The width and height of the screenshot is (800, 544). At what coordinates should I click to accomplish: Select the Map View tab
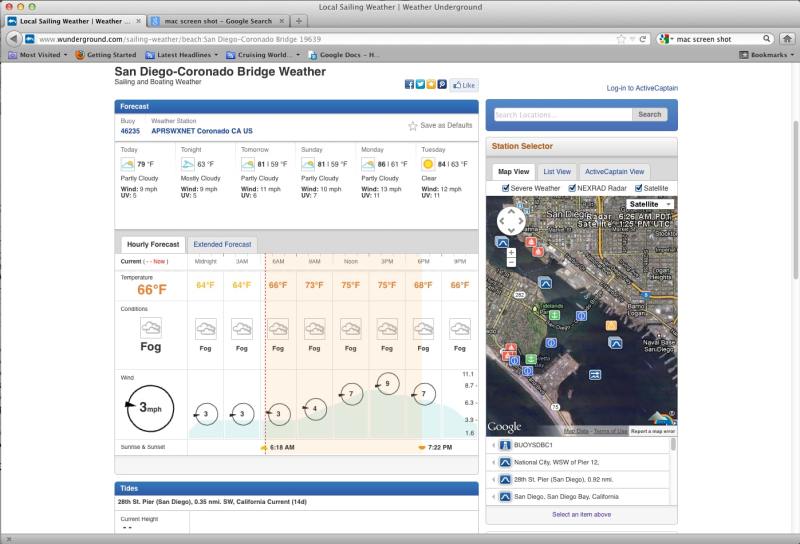(514, 172)
